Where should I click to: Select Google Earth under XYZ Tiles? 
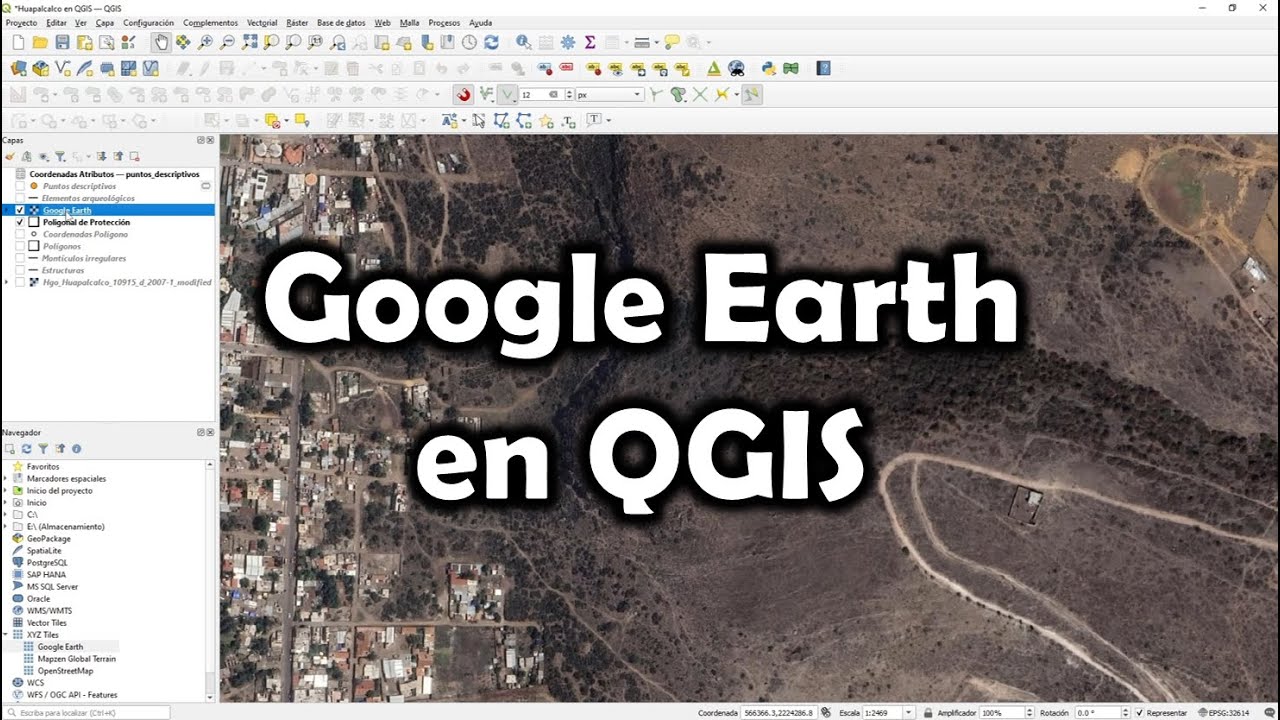(x=60, y=647)
